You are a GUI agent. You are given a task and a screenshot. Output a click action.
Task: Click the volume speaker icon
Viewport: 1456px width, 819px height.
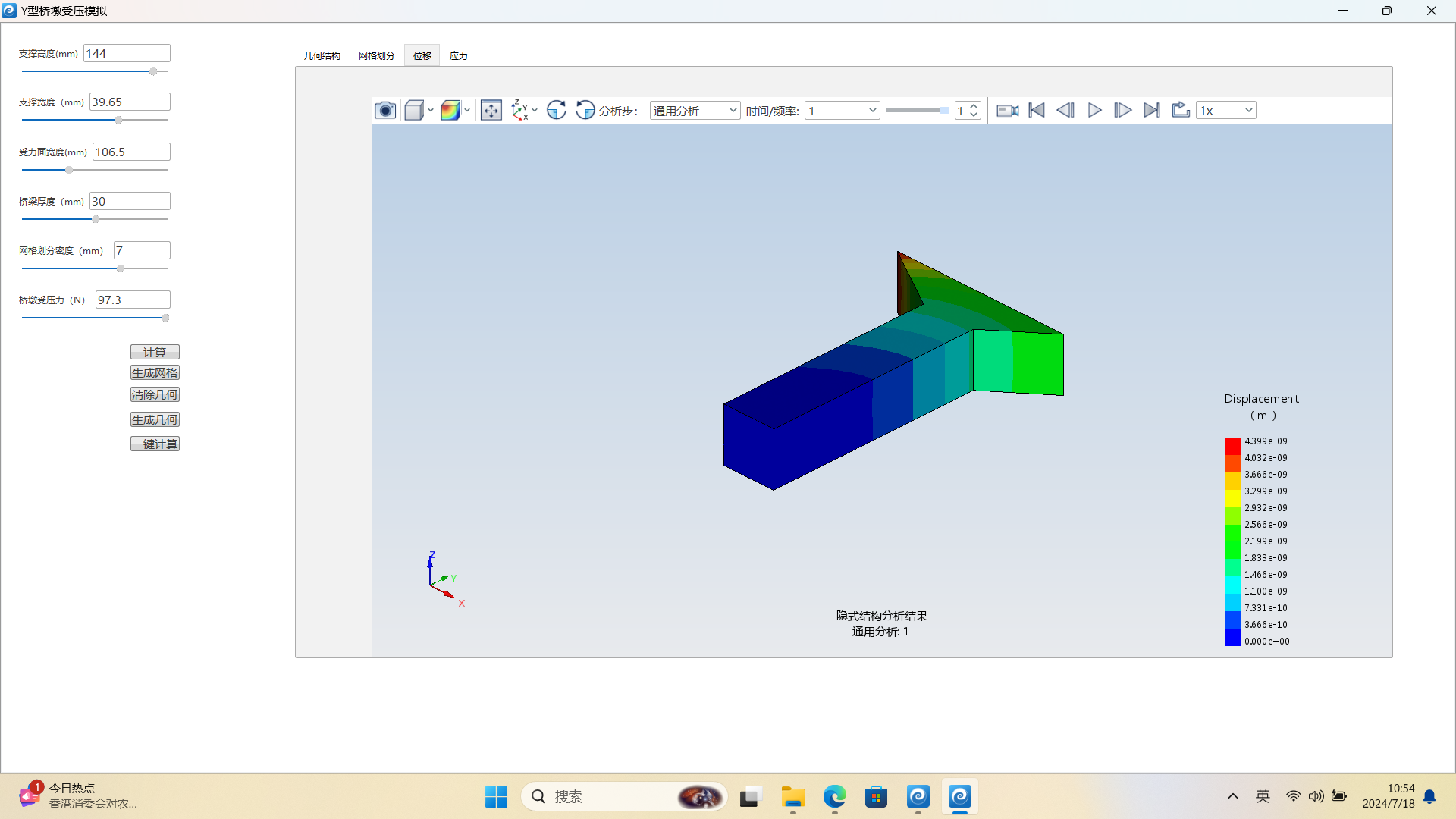1316,796
